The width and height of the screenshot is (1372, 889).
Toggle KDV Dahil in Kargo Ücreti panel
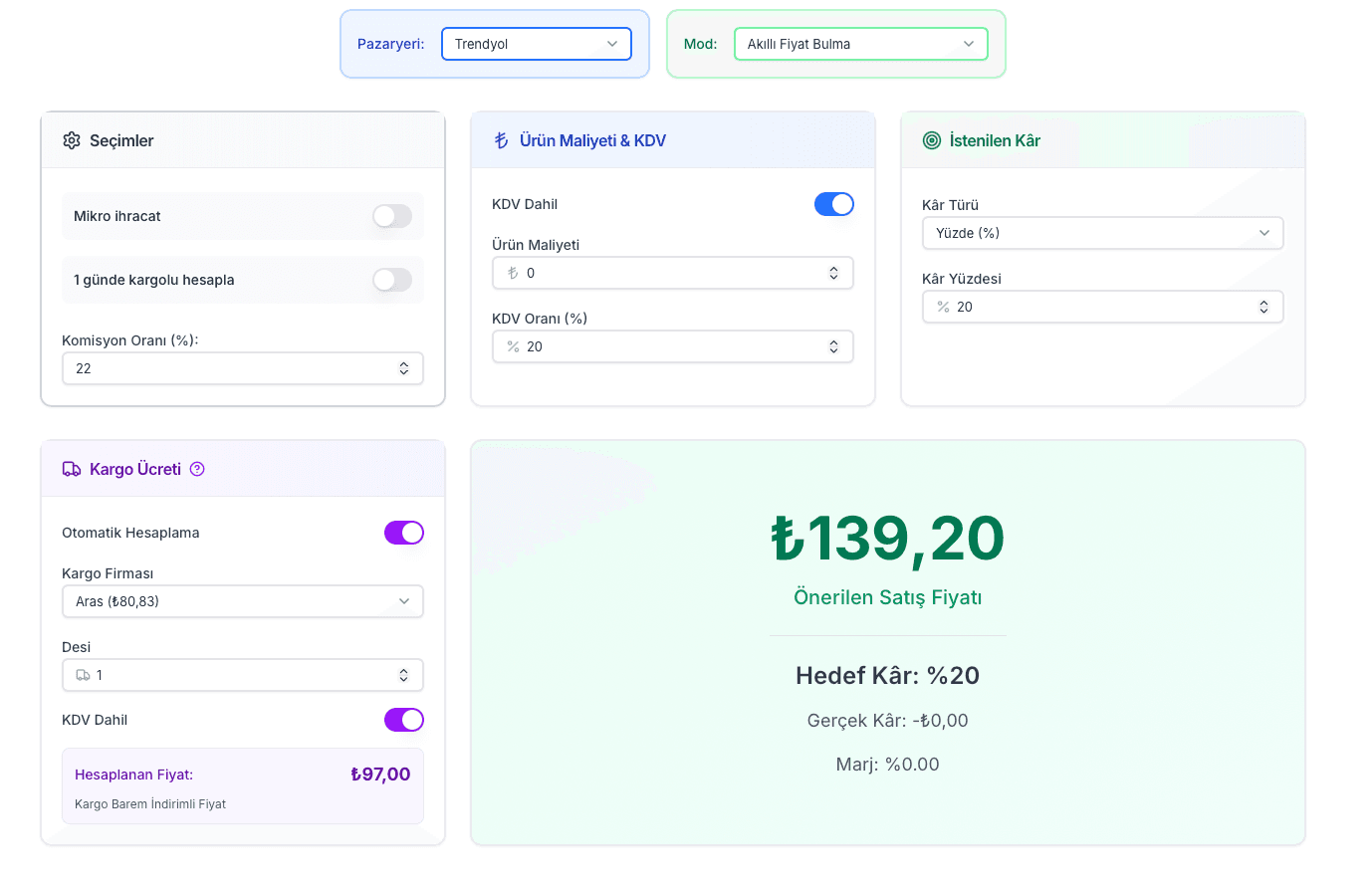(404, 720)
